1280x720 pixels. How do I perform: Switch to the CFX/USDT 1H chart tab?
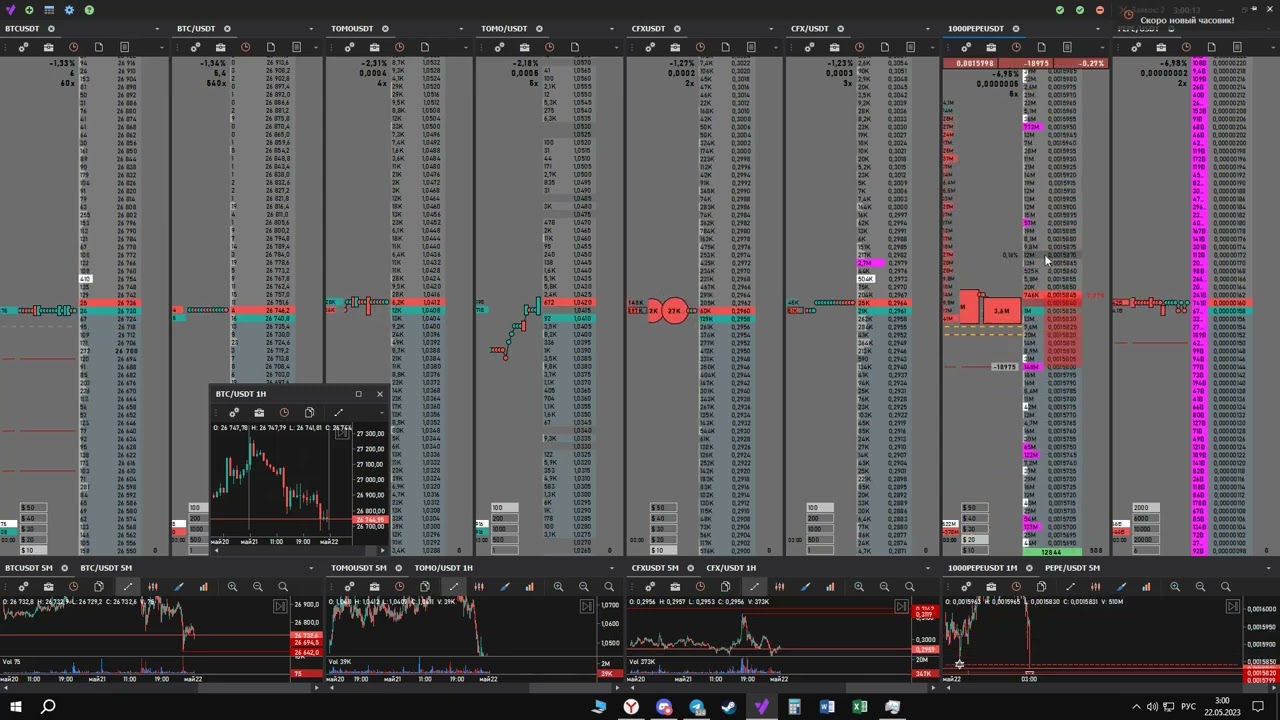pos(731,568)
